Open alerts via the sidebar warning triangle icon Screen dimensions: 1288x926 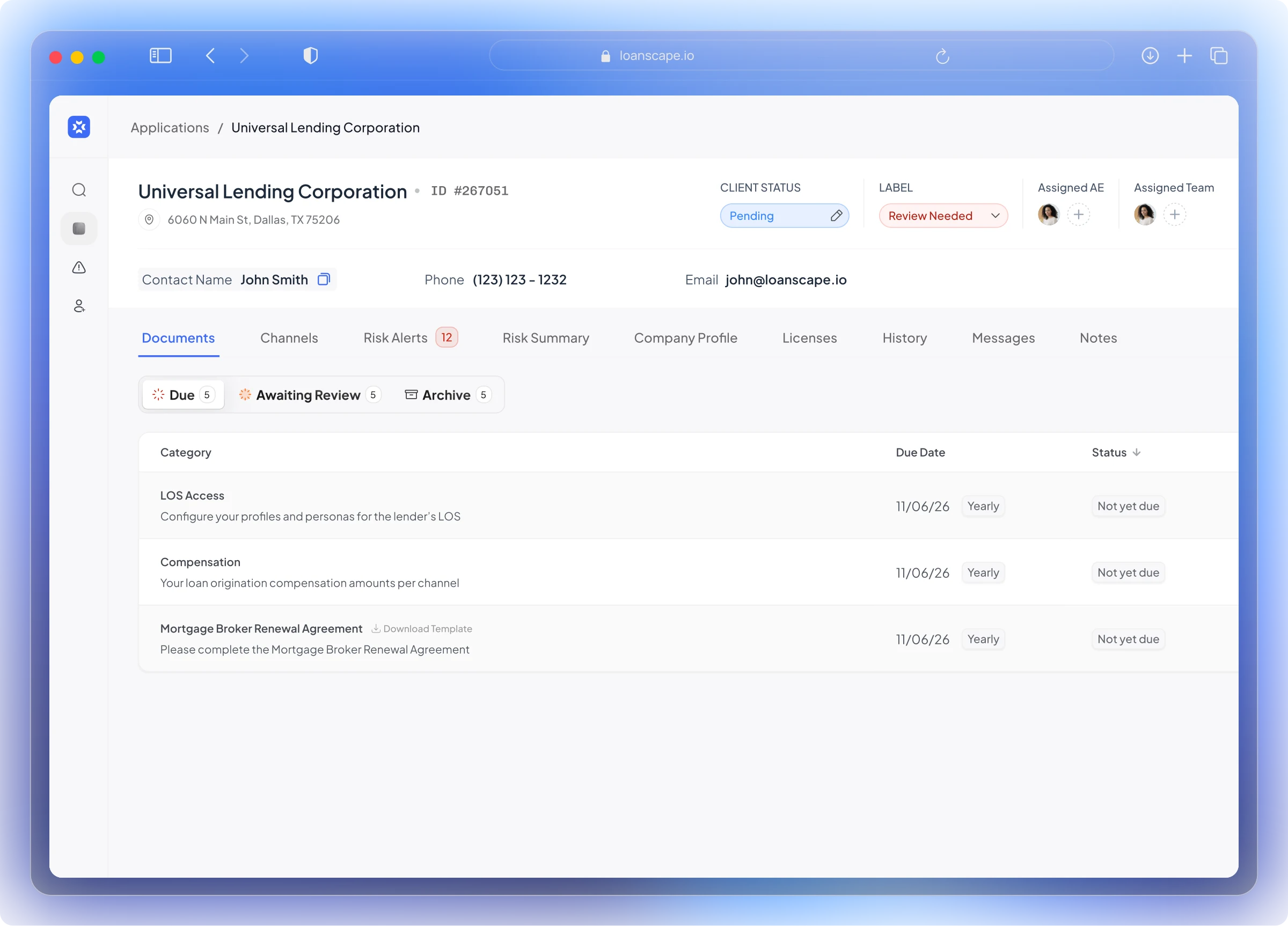(79, 267)
